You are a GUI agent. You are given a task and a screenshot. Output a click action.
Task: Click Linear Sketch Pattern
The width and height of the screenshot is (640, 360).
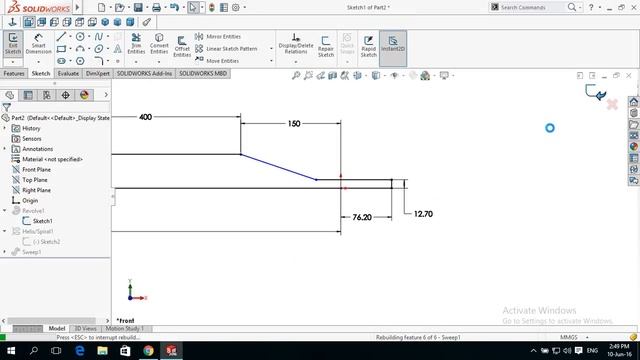point(226,49)
